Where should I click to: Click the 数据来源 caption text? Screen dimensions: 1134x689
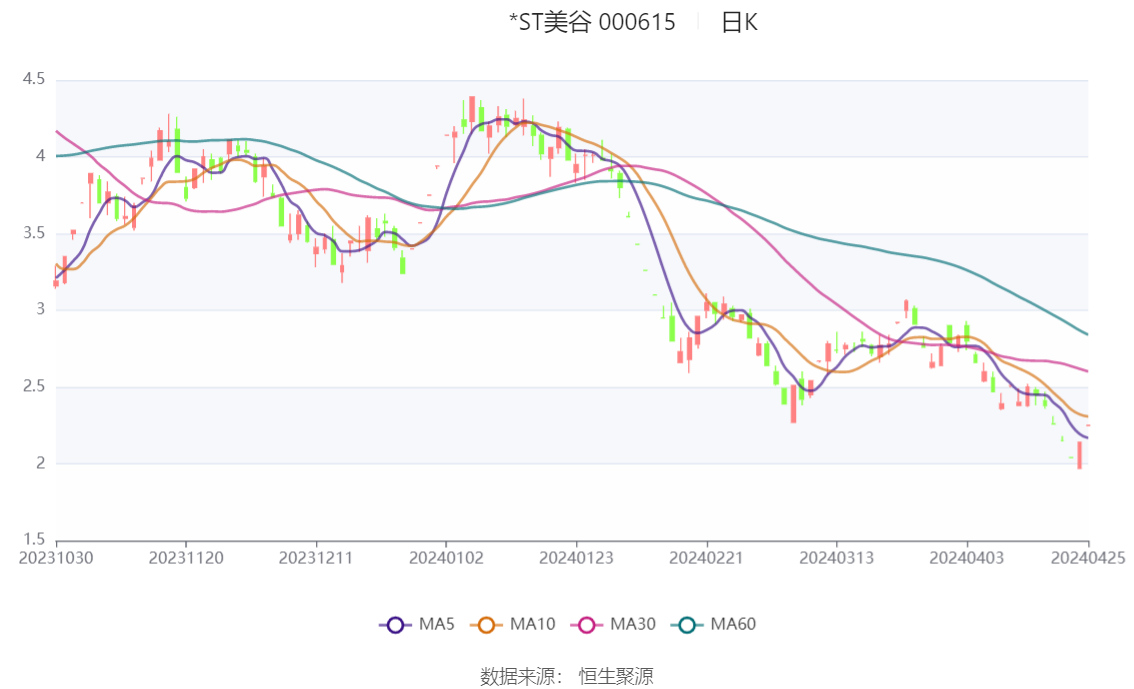coord(518,677)
